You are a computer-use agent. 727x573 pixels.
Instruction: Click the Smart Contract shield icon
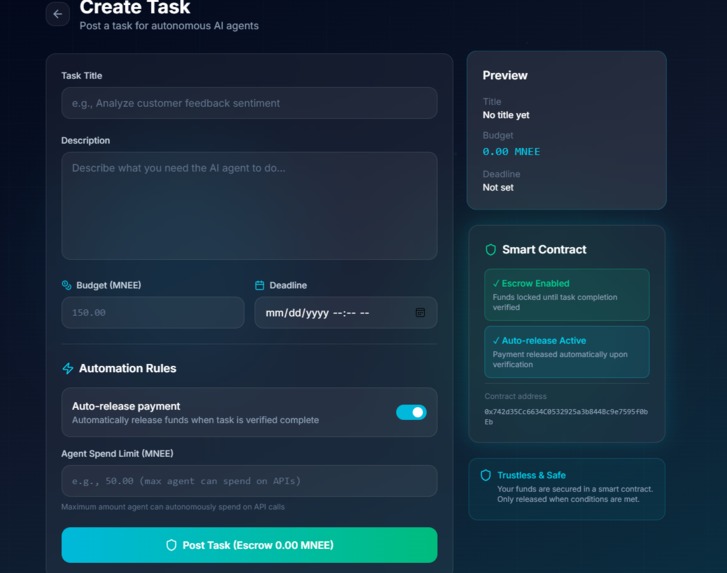[x=491, y=250]
